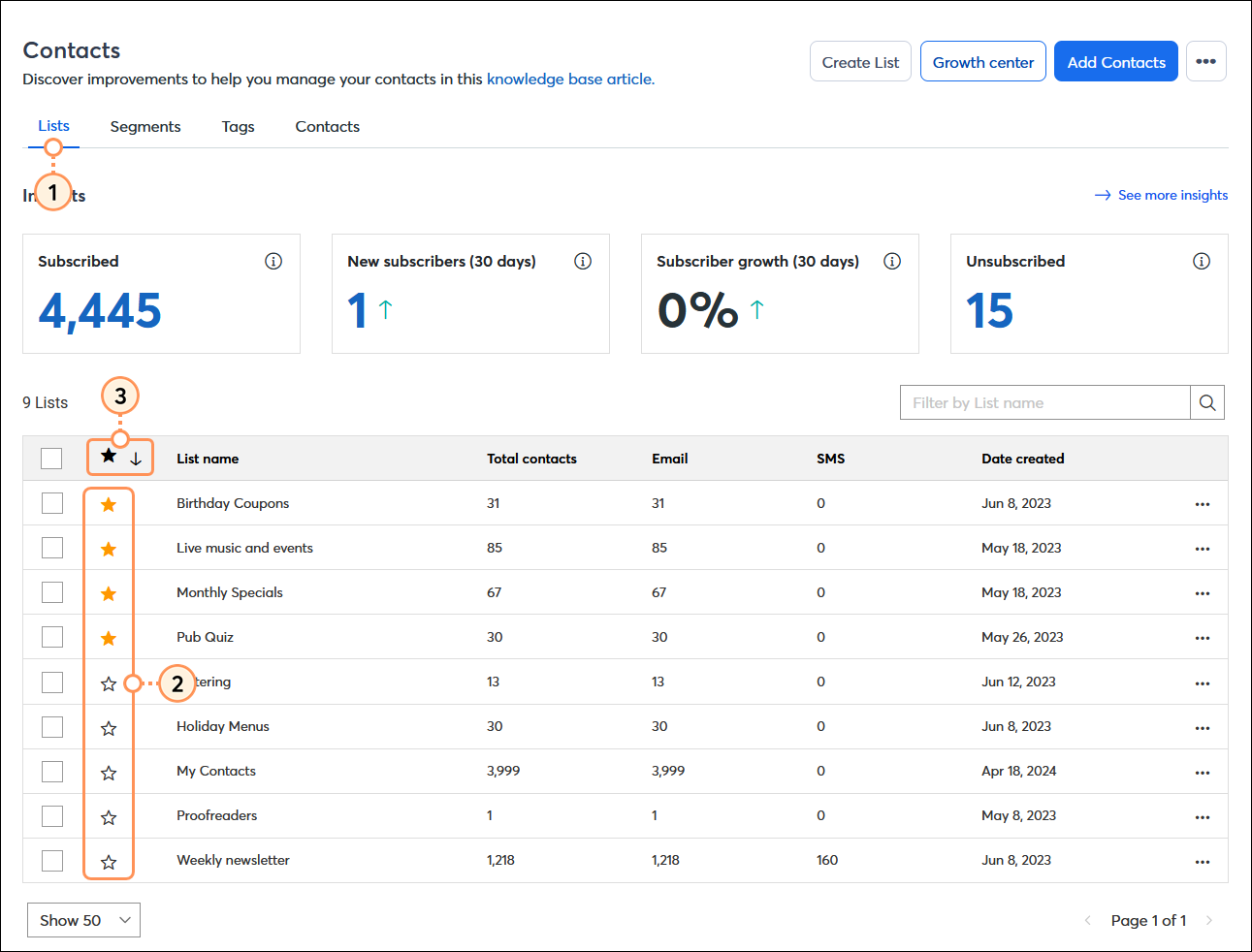
Task: Click the Apr 18, 2024 date
Action: [x=1018, y=771]
